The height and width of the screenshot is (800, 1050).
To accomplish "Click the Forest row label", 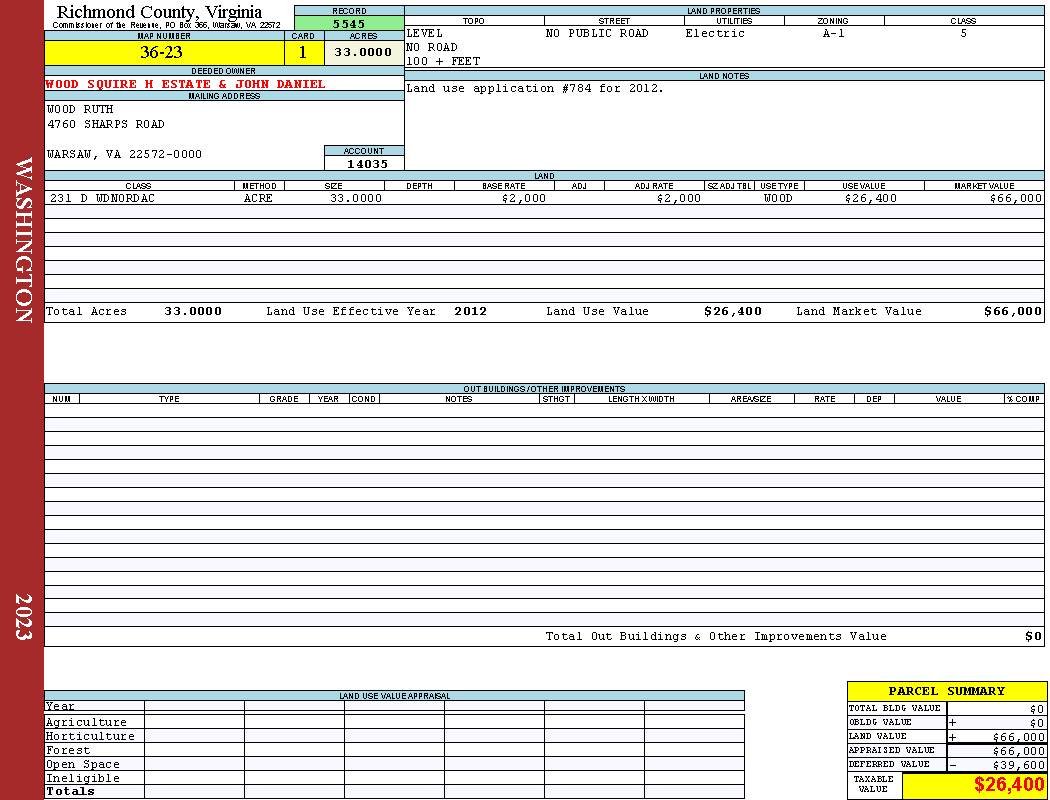I will click(68, 750).
